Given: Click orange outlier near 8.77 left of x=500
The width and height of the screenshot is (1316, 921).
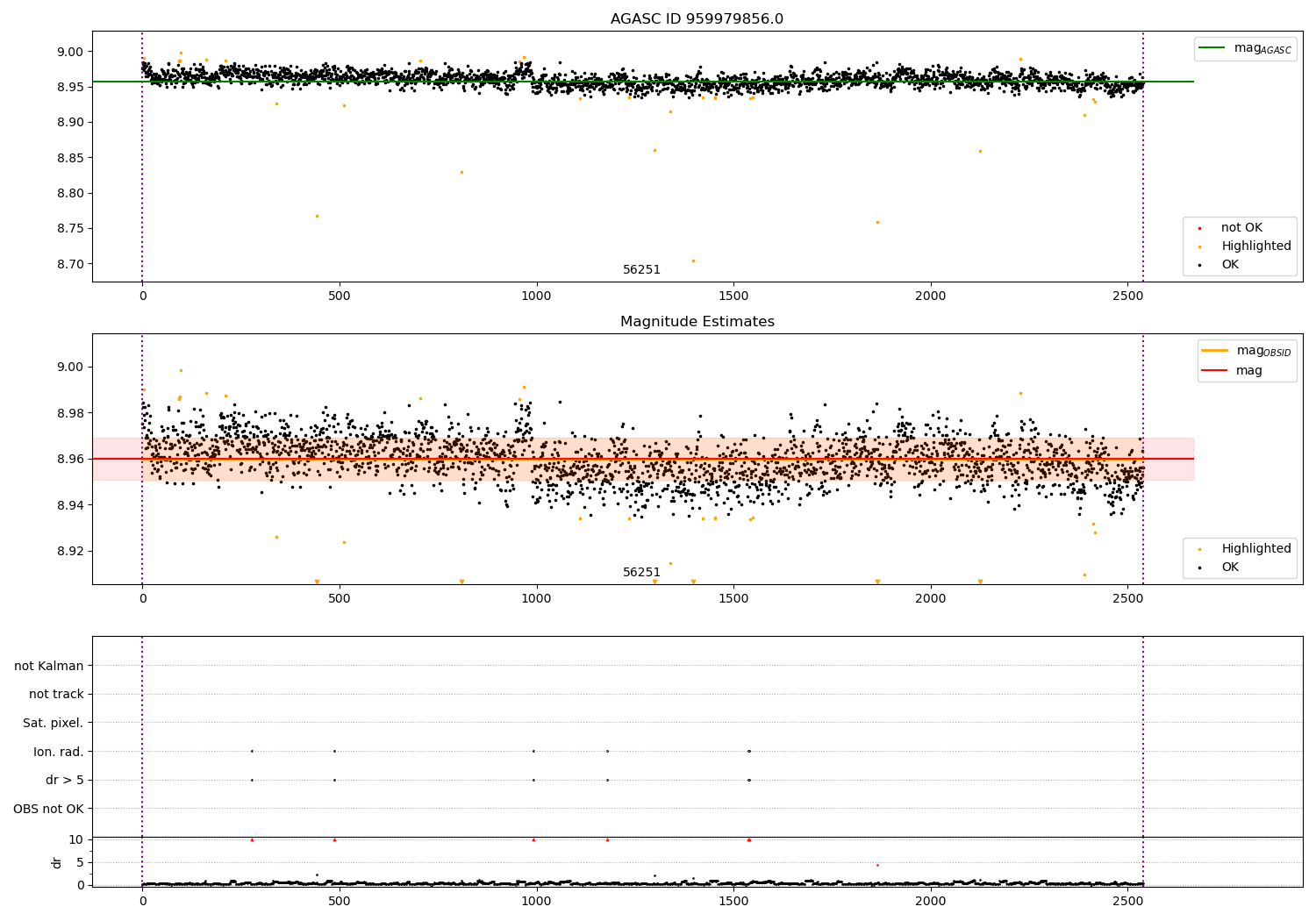Looking at the screenshot, I should (x=317, y=216).
